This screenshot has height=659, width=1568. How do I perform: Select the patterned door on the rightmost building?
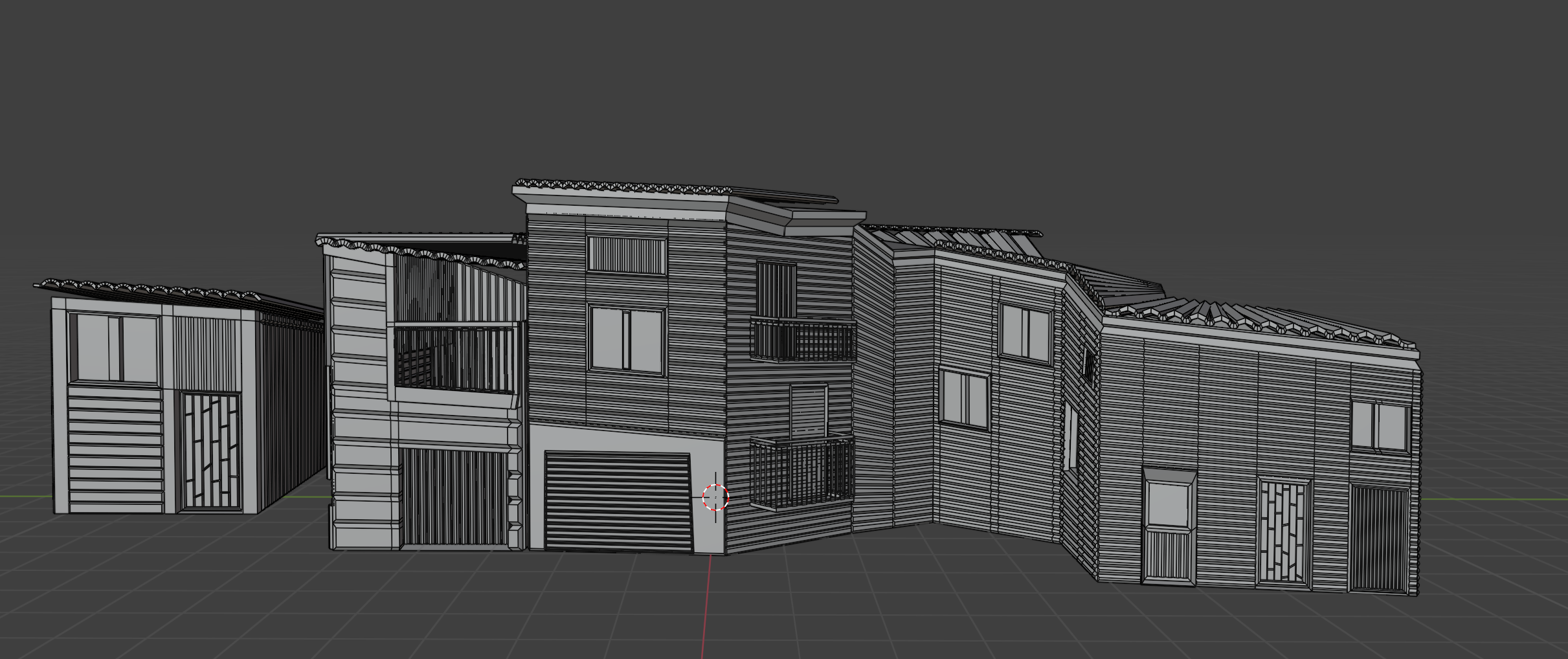point(1284,533)
